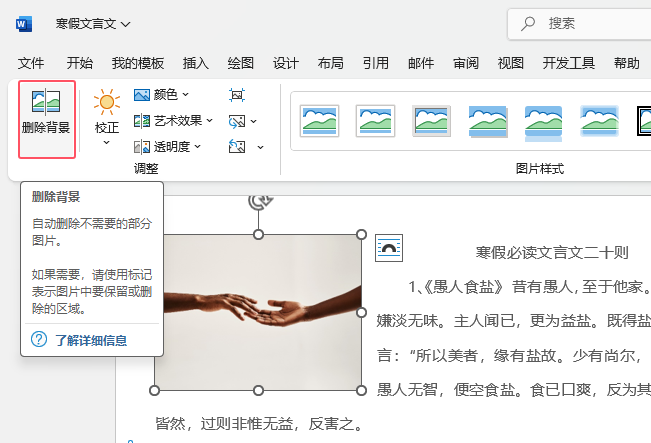Open the 寒假文言文 document title dropdown
The width and height of the screenshot is (651, 443).
(93, 24)
